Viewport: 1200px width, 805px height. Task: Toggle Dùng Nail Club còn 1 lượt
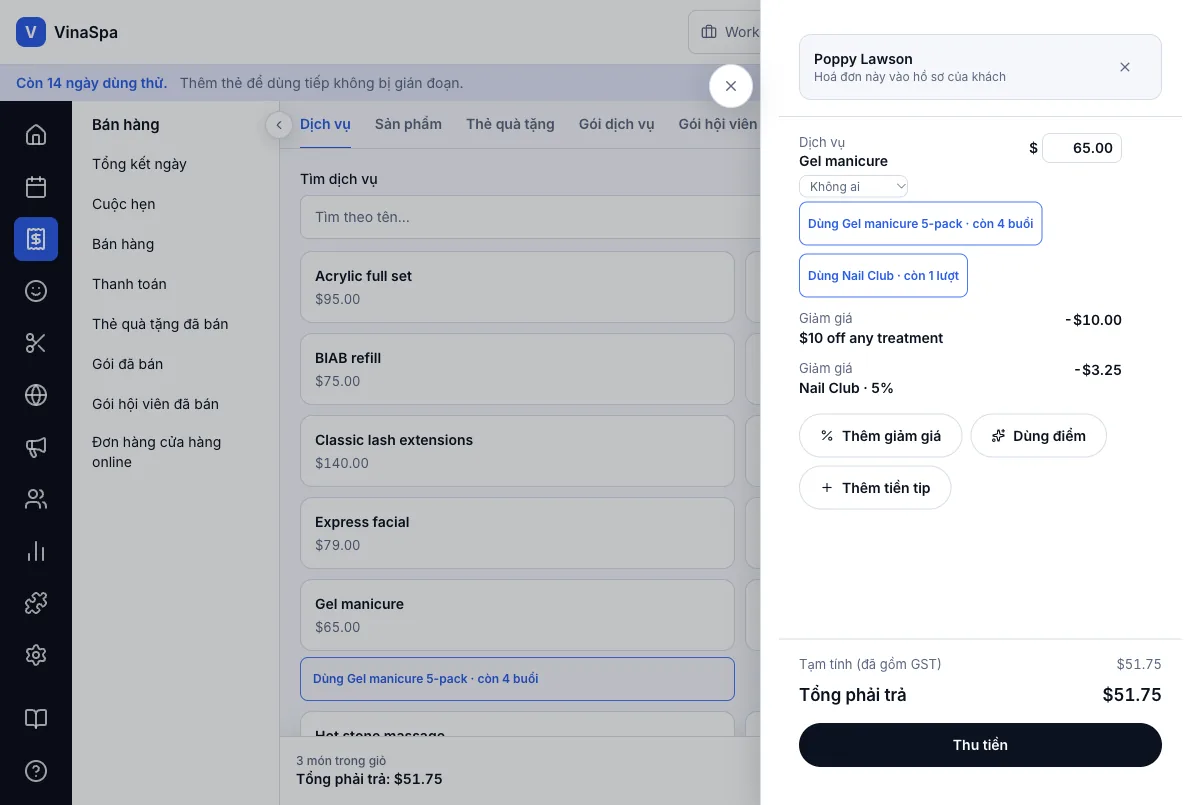(x=883, y=275)
